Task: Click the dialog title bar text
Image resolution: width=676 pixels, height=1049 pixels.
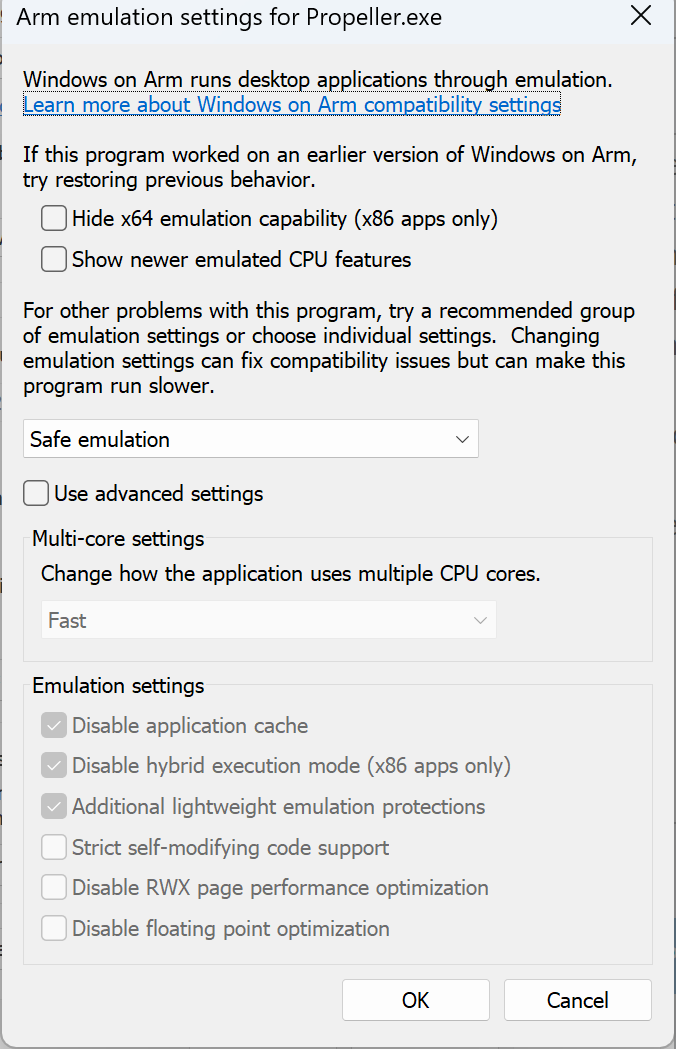Action: tap(229, 17)
